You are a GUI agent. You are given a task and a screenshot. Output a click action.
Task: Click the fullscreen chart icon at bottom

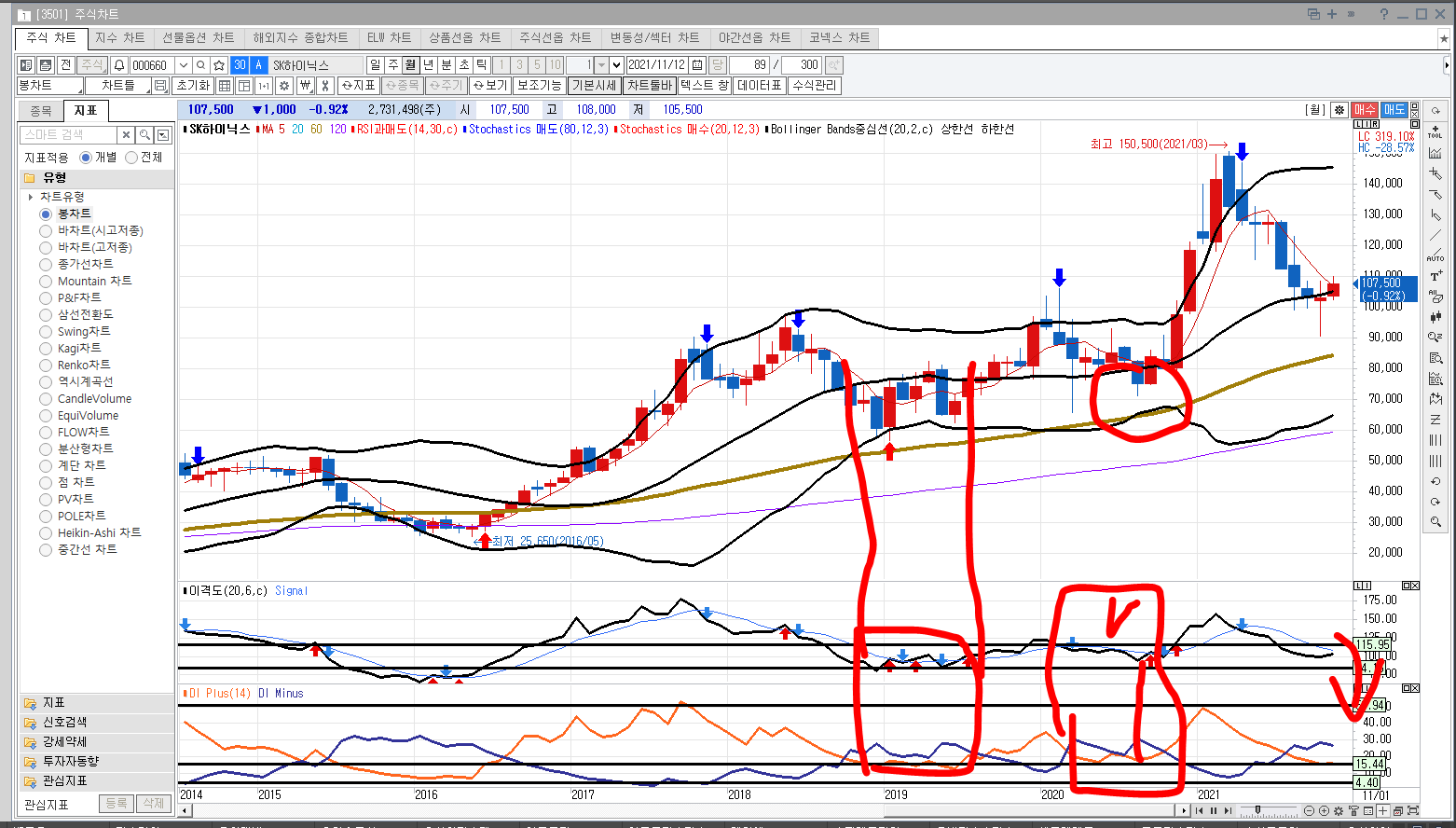(x=1413, y=811)
